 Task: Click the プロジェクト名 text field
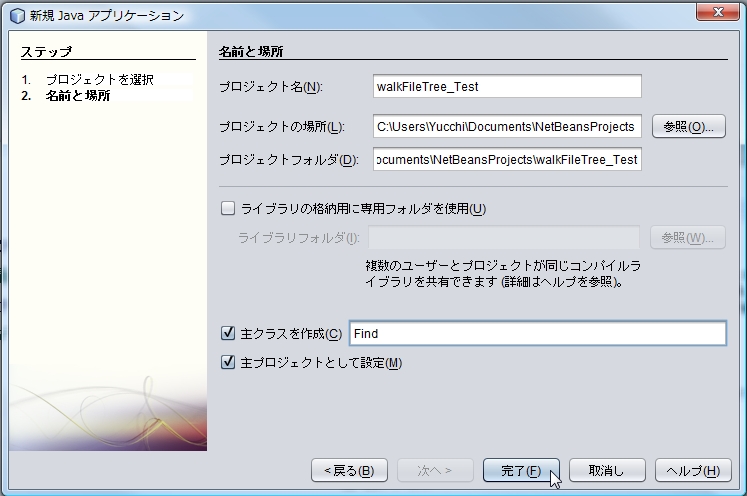506,87
